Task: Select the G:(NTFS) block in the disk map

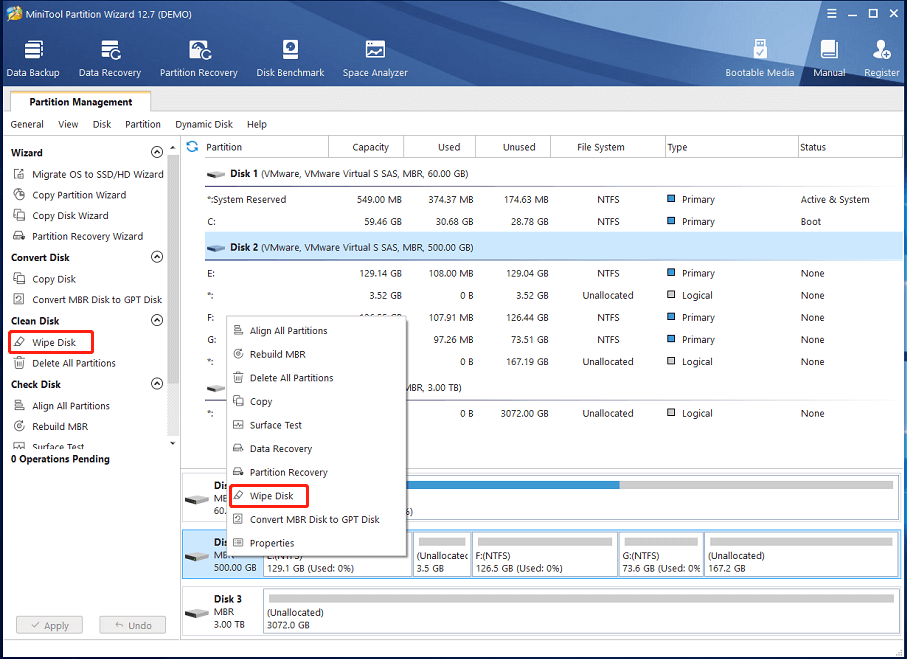Action: tap(661, 555)
